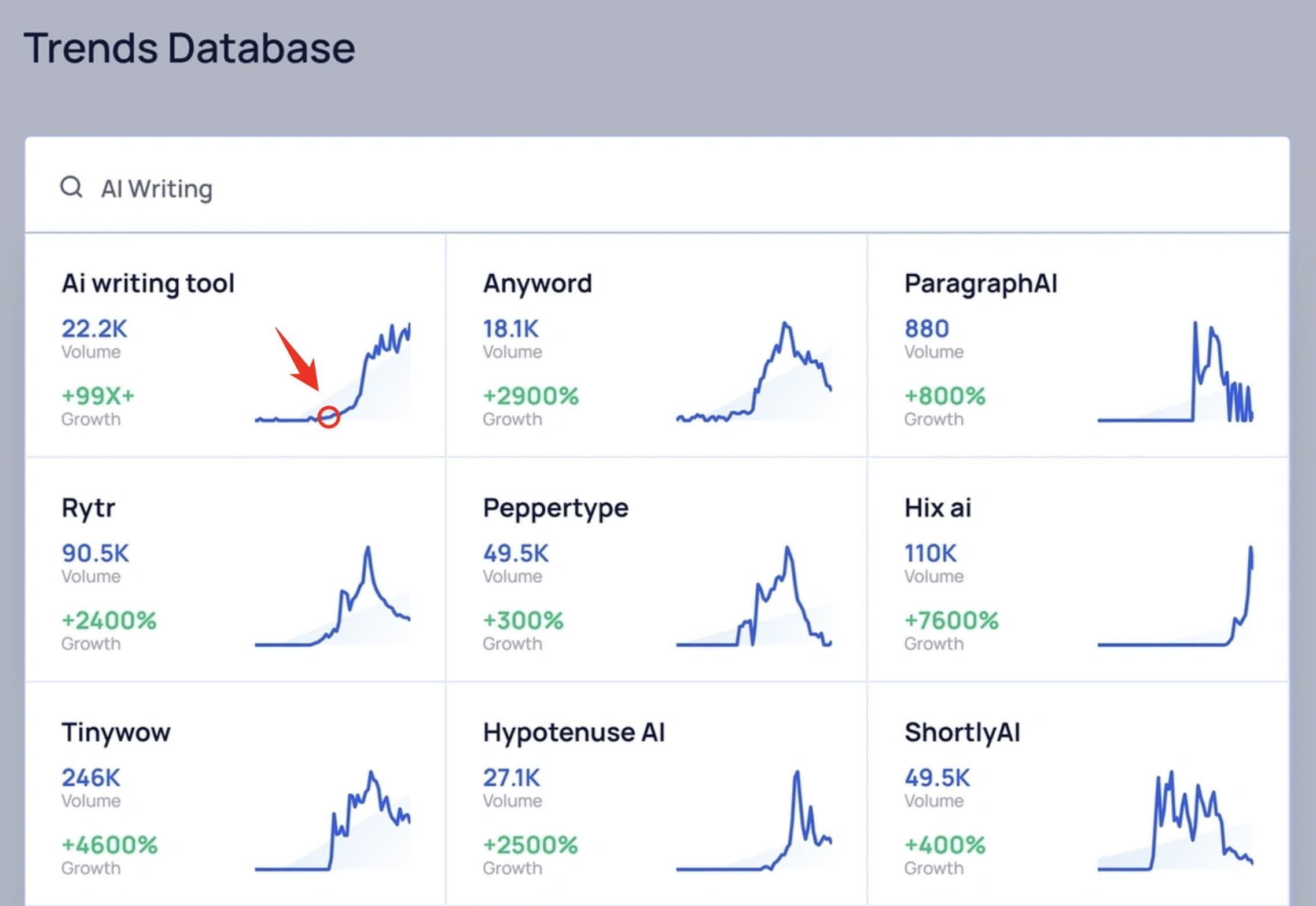Click the Hix ai sparkline chart
Screen dimensions: 1316x906
[x=1175, y=597]
